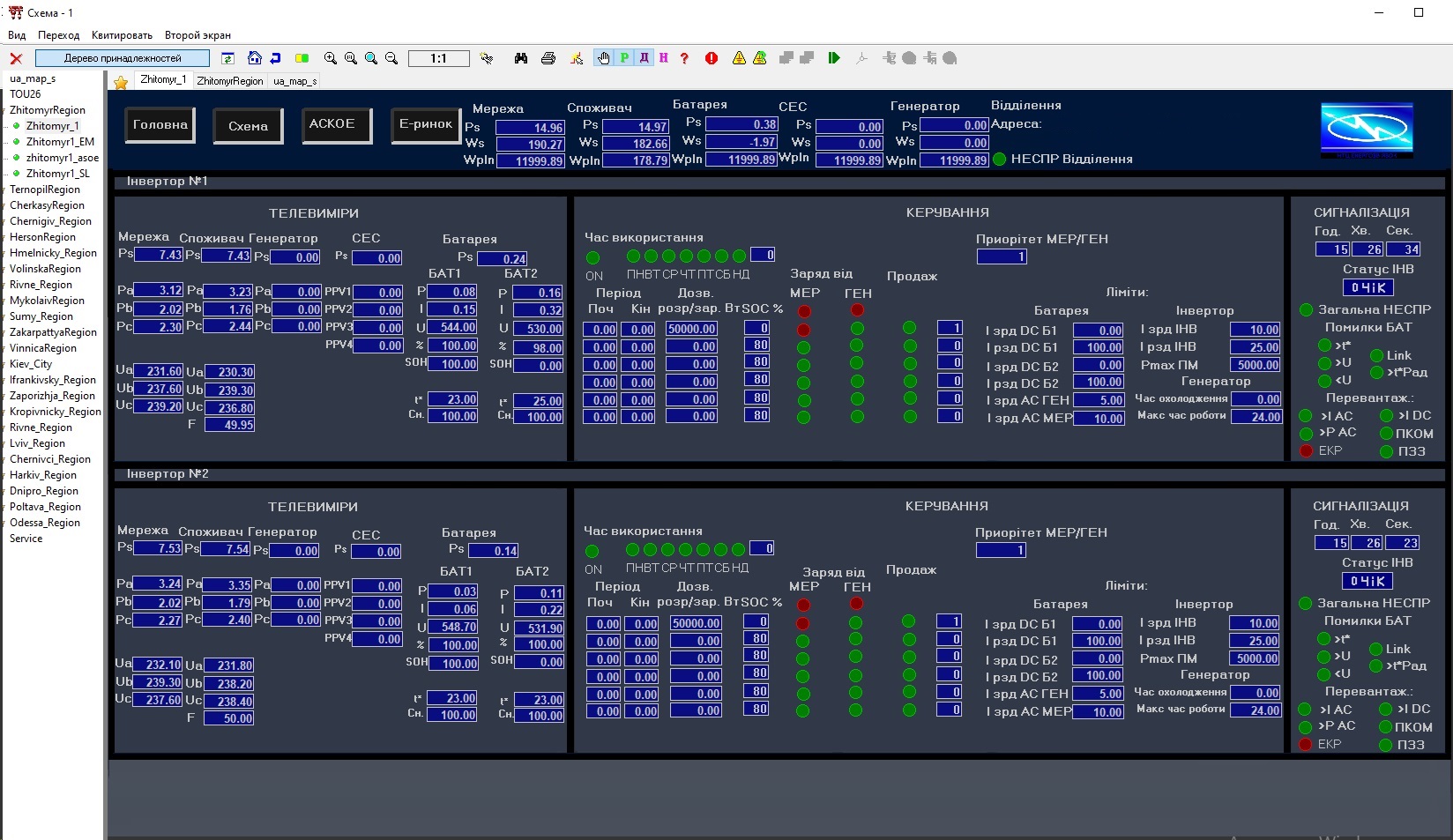Screen dimensions: 1453x840
Task: Click the zoom out magnifier icon
Action: pyautogui.click(x=391, y=58)
